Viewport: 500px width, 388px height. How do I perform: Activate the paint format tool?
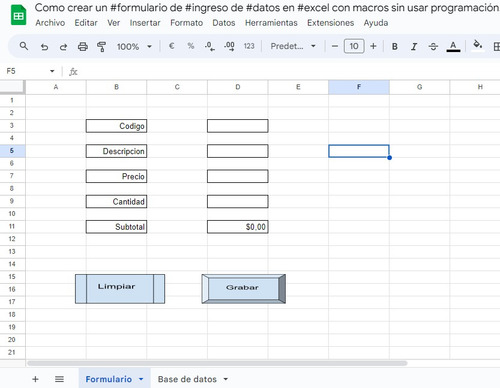point(102,47)
